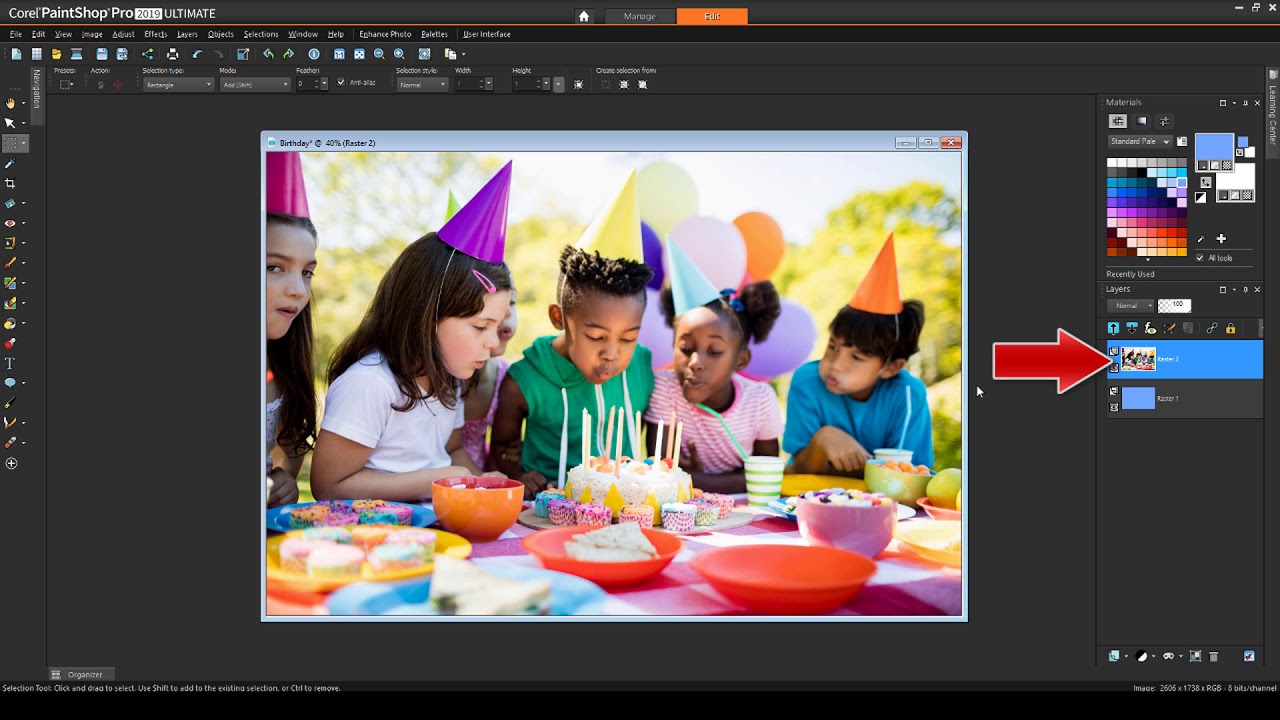Click the Resize toolbar icon
Viewport: 1280px width, 720px height.
pyautogui.click(x=243, y=54)
